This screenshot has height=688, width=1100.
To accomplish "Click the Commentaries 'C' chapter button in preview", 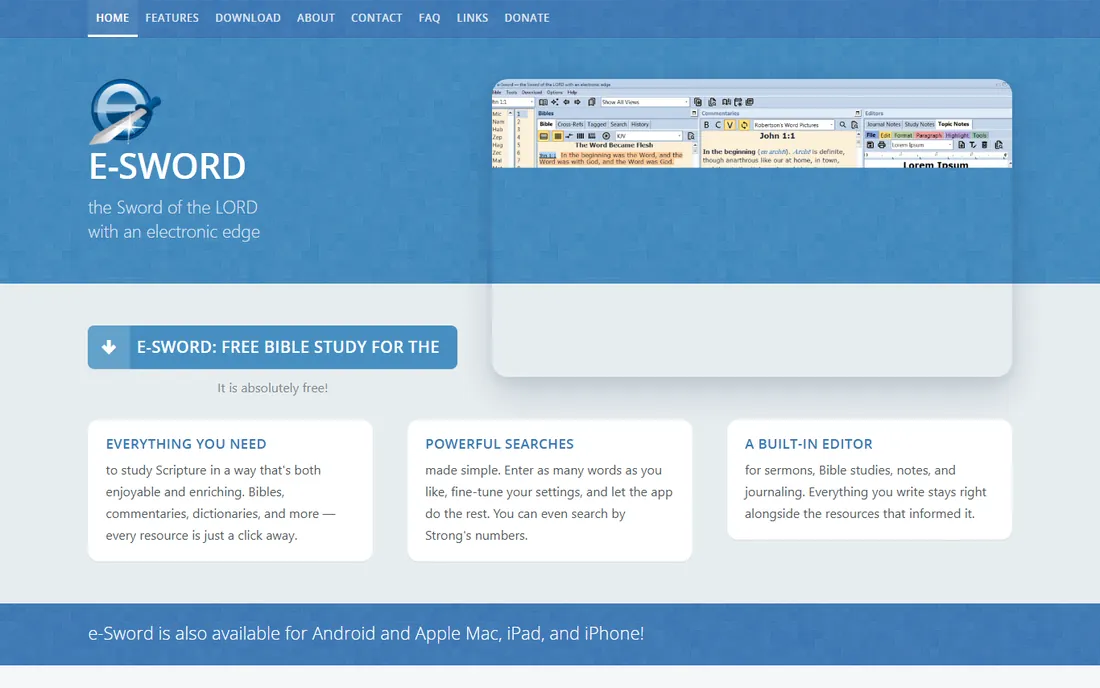I will point(718,125).
